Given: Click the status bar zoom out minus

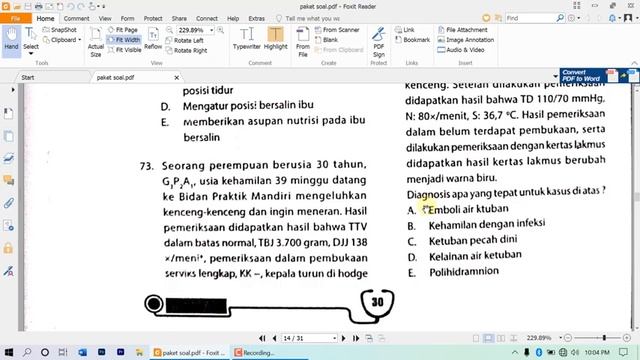Looking at the screenshot, I should (x=568, y=338).
